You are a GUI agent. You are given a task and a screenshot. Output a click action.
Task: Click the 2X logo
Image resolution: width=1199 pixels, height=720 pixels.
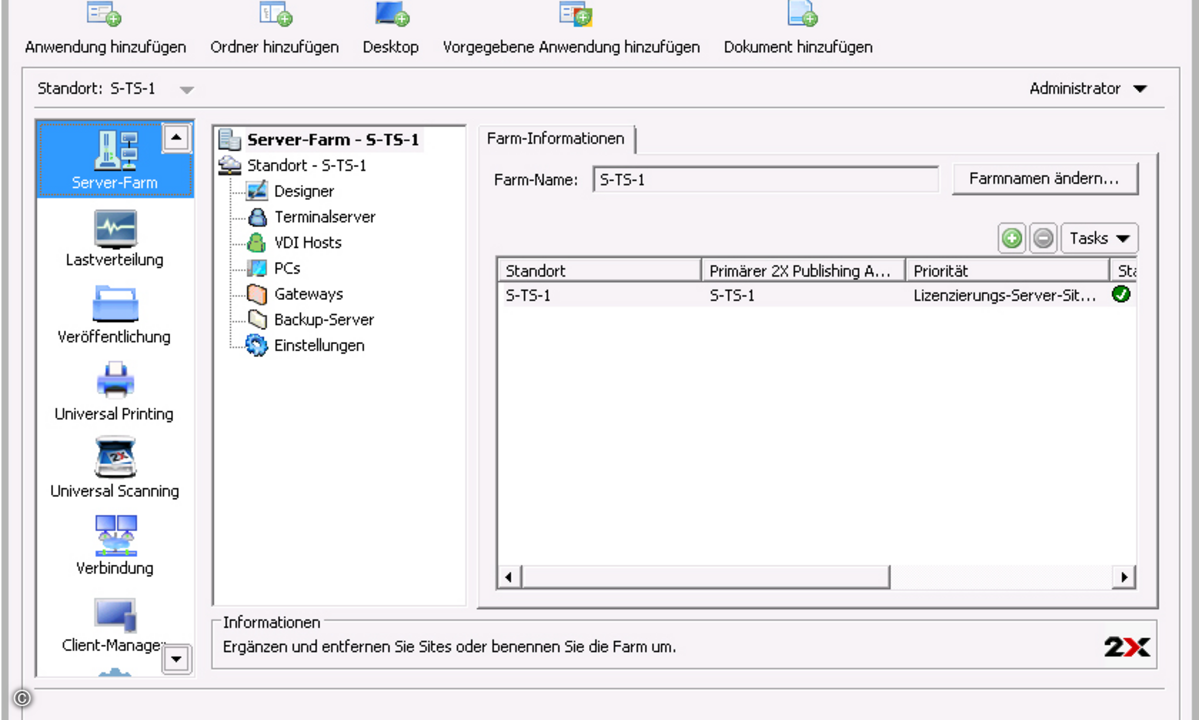[x=1126, y=647]
